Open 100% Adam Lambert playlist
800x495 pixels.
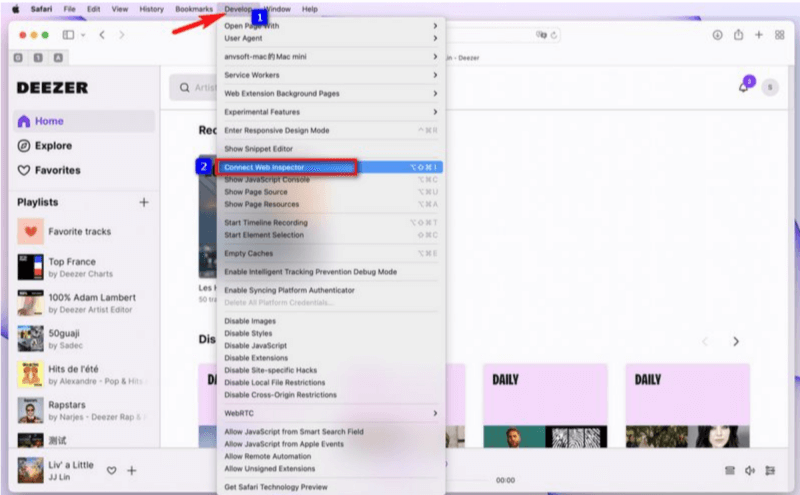pos(77,303)
